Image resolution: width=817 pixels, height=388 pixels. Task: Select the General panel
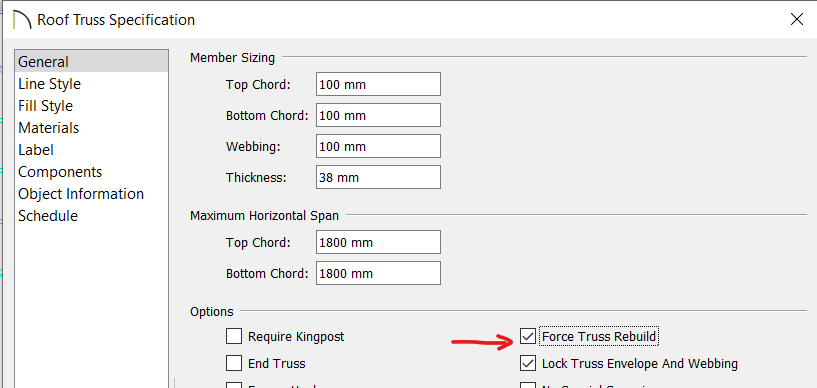point(91,61)
